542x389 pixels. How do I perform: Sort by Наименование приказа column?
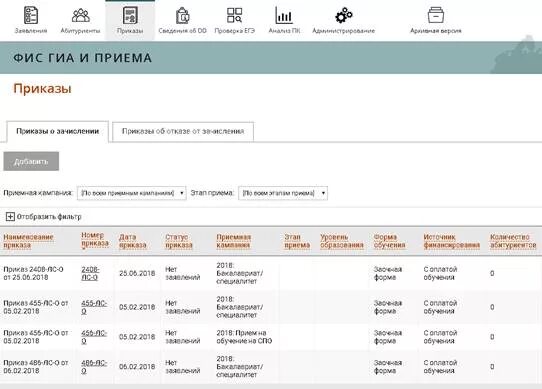pyautogui.click(x=28, y=241)
